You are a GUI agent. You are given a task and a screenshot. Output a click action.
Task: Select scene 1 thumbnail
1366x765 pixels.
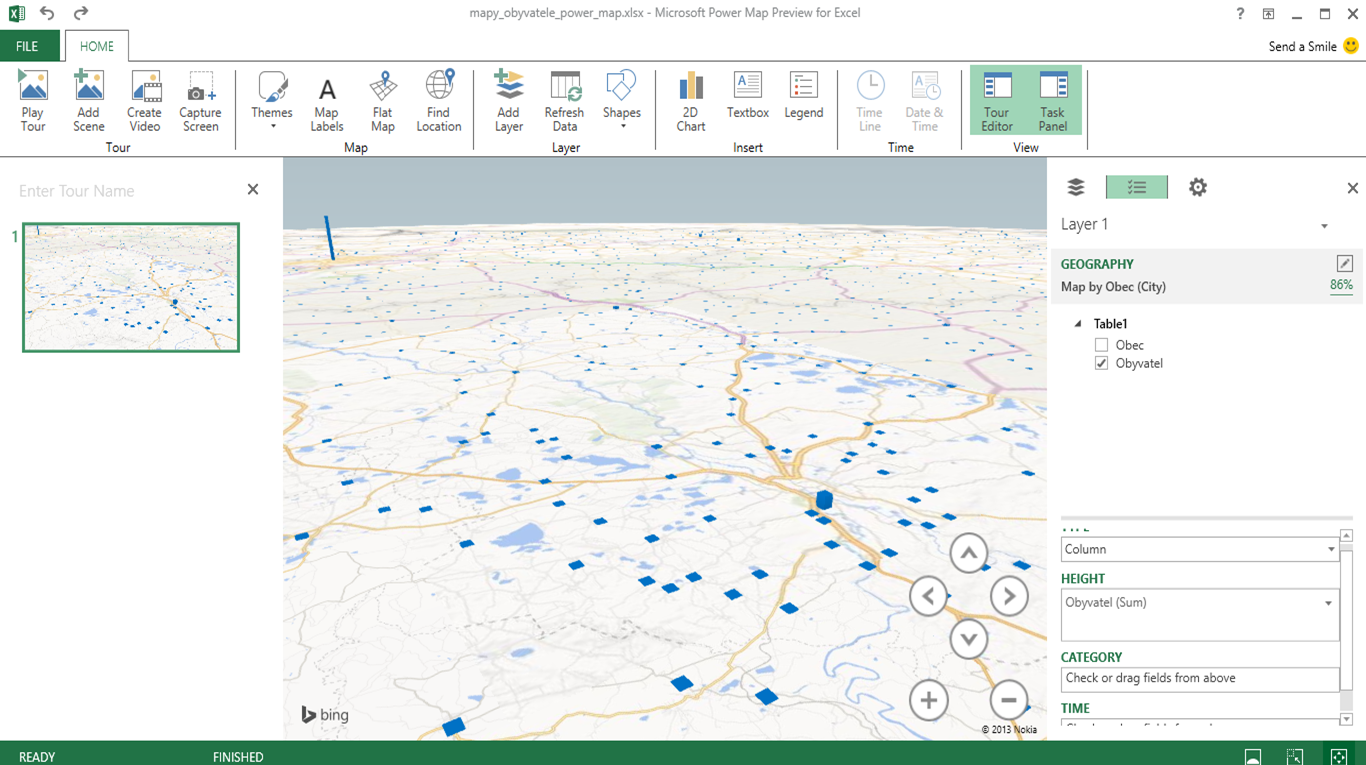[x=131, y=288]
